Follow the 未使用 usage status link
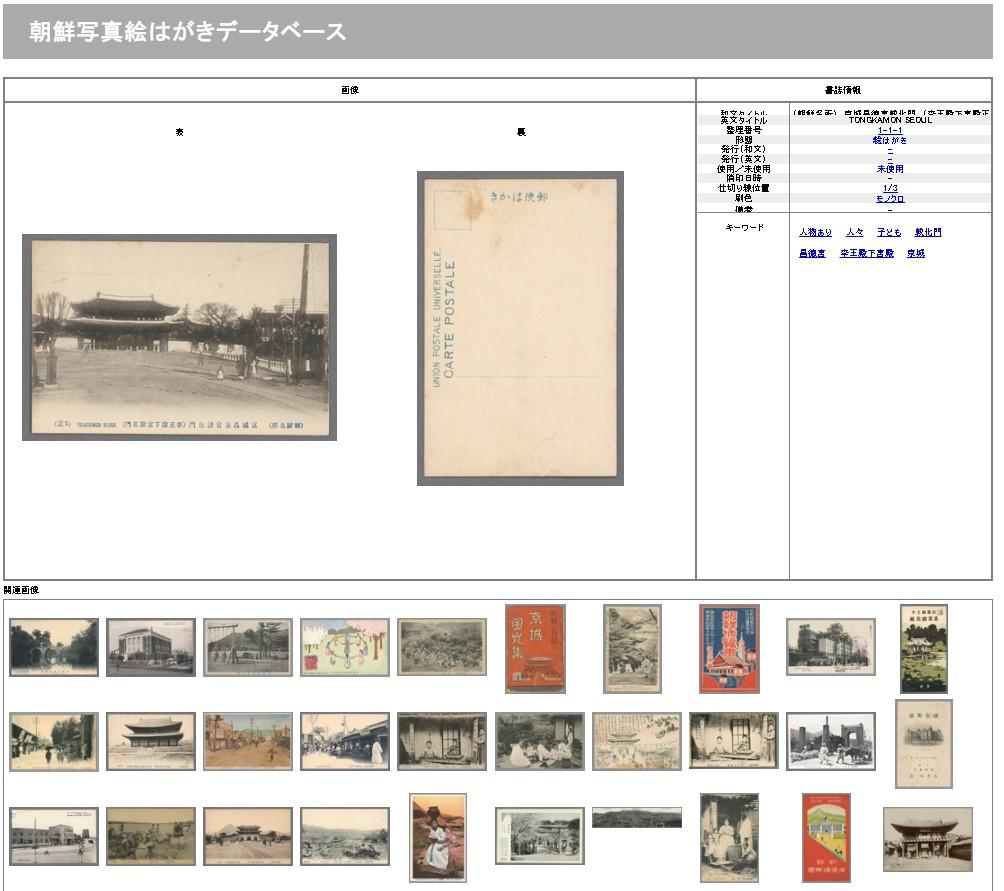 (890, 169)
